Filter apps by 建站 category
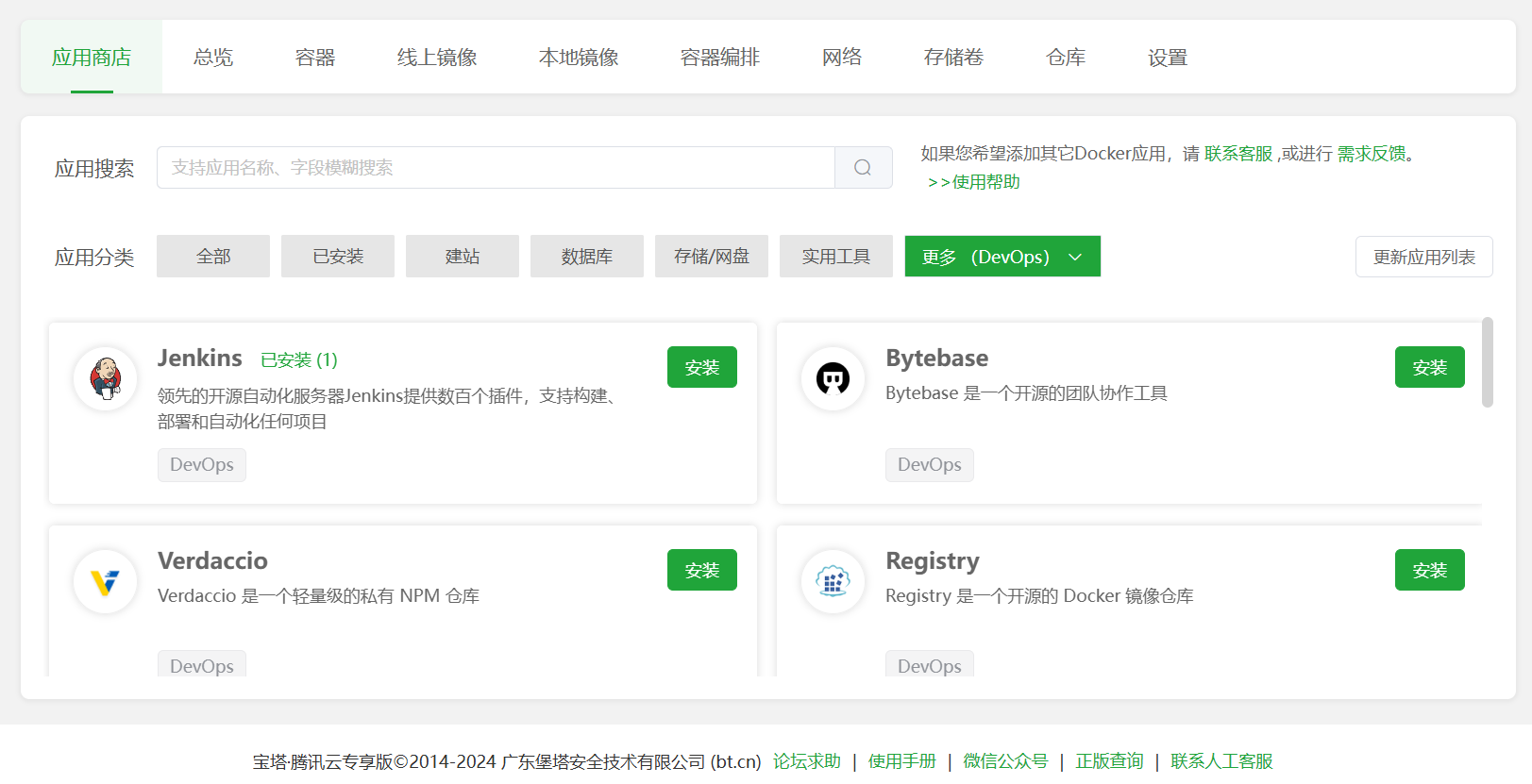The height and width of the screenshot is (784, 1532). point(463,257)
